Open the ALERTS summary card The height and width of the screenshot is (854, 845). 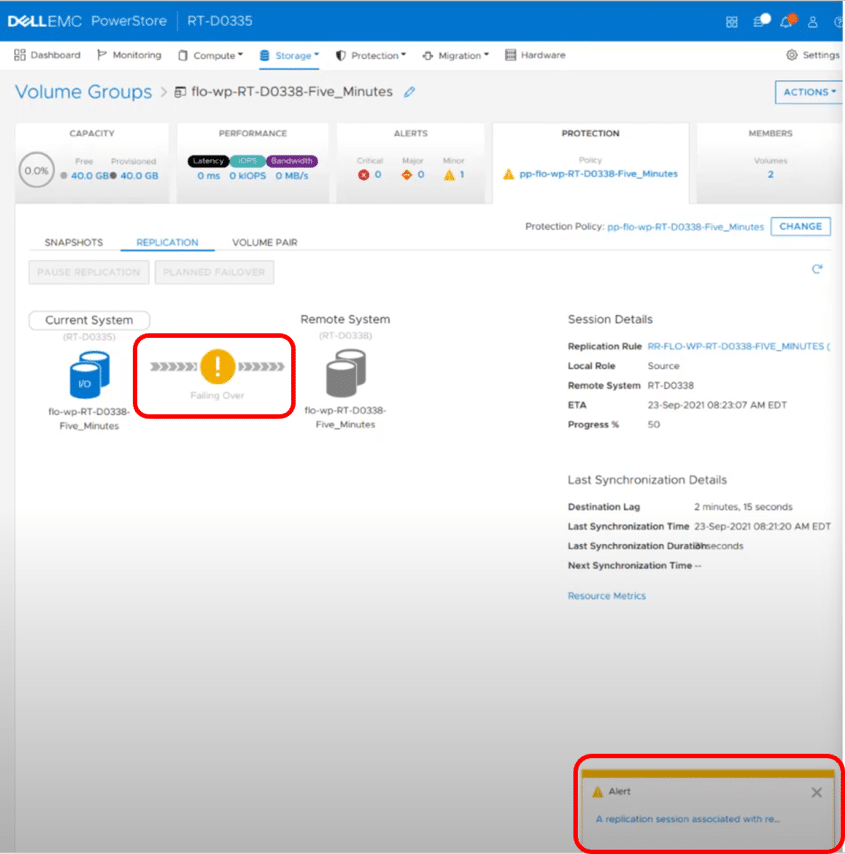click(411, 163)
